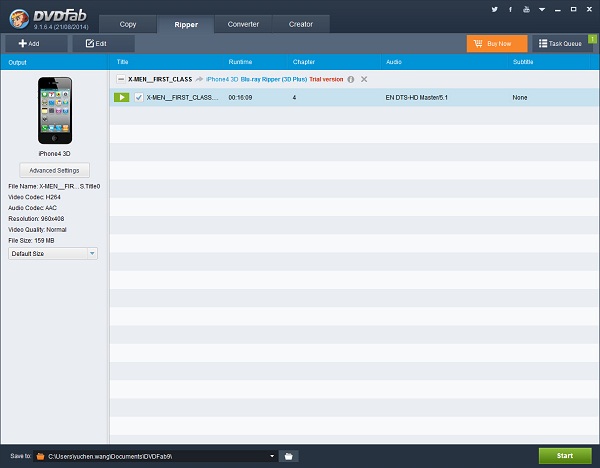Uncheck the X-MEN__FIRST_CLASS title checkbox
Viewport: 600px width, 468px height.
(x=139, y=97)
